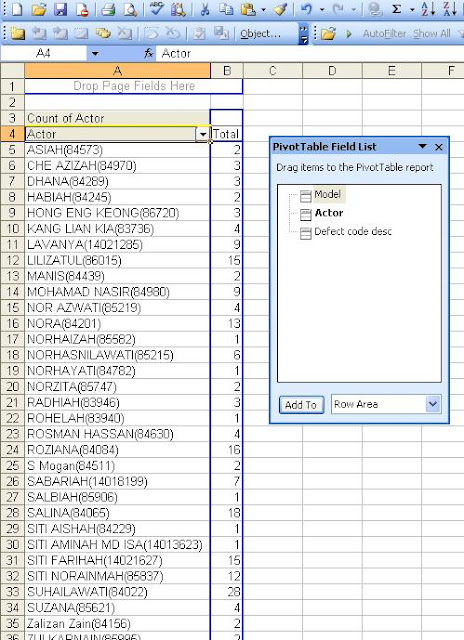464x640 pixels.
Task: Select cell NORHASNILAWATI(85215)
Action: 118,355
